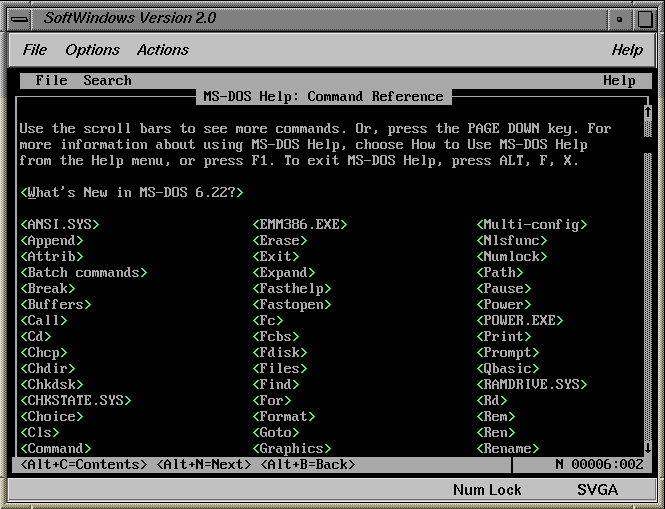Open the Expand help topic
The image size is (665, 509).
point(284,272)
